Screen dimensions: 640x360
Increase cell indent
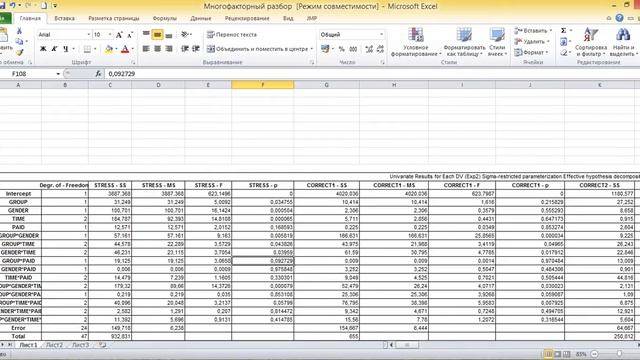click(196, 49)
